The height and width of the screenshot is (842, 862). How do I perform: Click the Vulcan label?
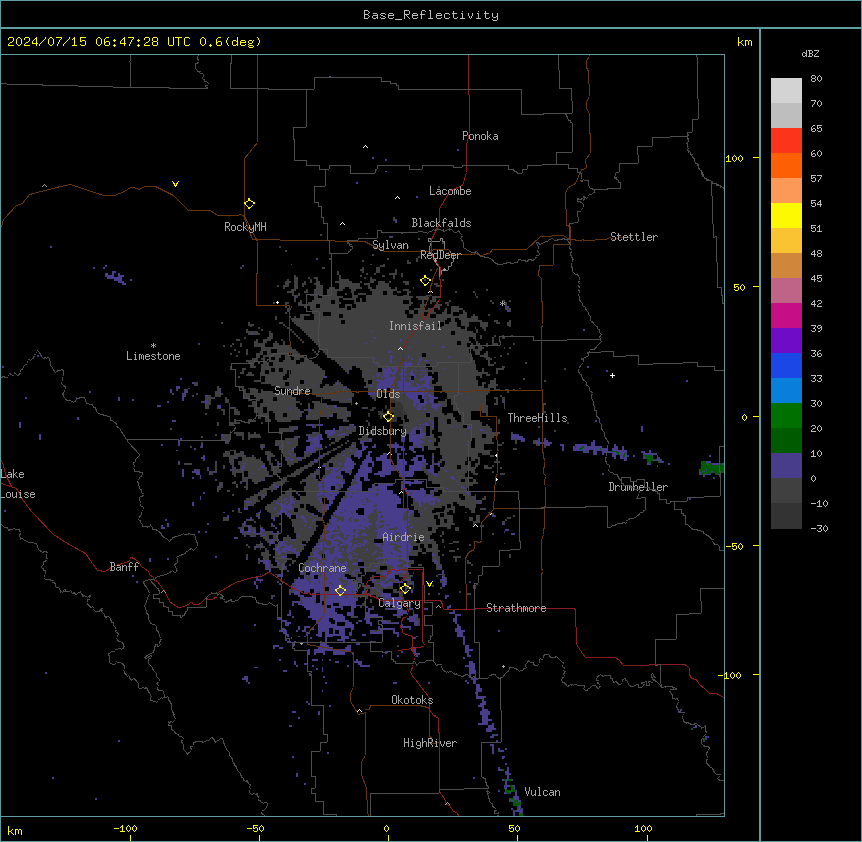[542, 792]
